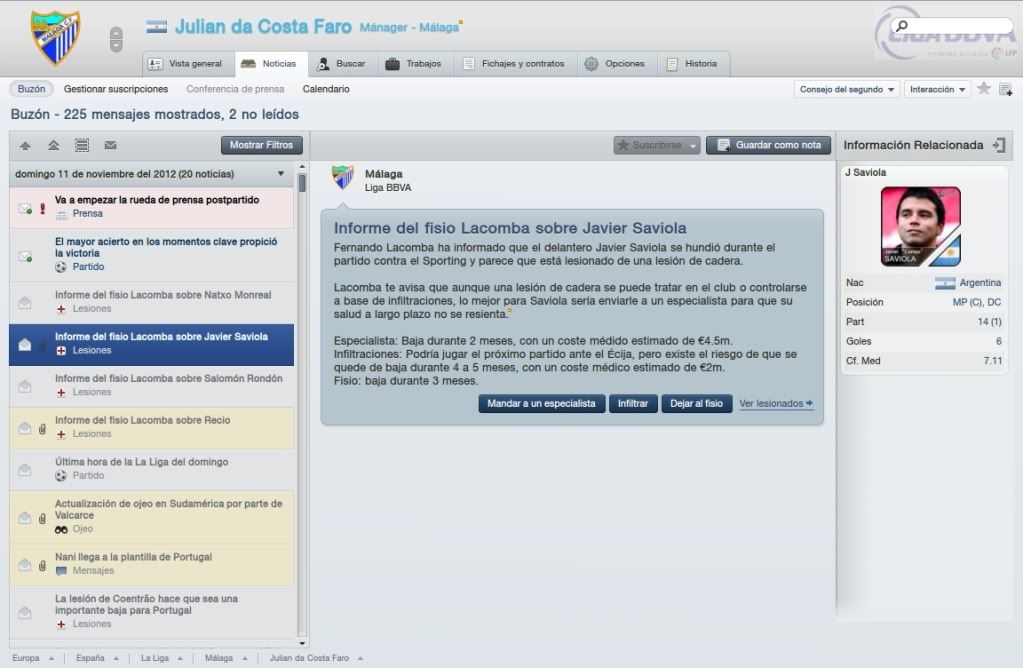The image size is (1023, 668).
Task: Click Javier Saviola's player photo
Action: tap(921, 226)
